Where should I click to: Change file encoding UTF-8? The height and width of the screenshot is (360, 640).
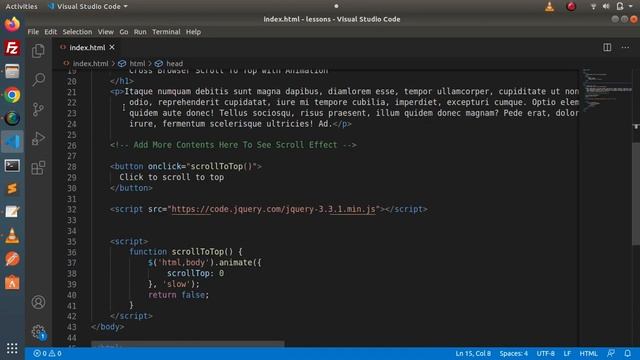coord(545,353)
